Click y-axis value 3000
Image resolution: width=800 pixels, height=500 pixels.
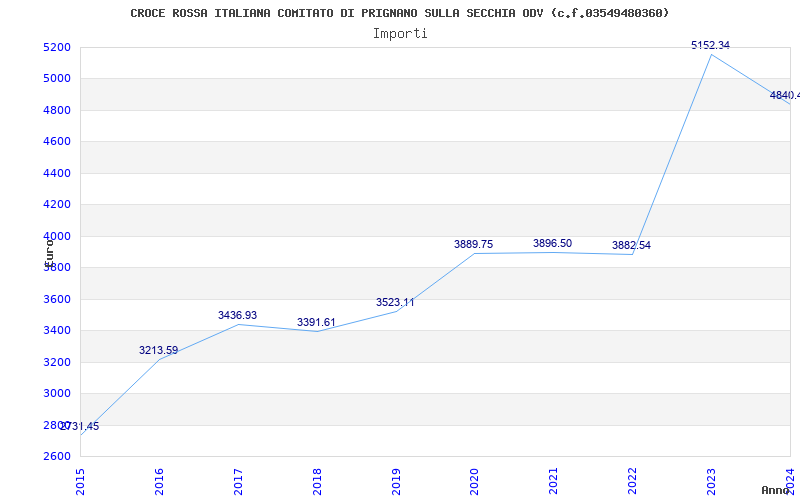[x=56, y=393]
